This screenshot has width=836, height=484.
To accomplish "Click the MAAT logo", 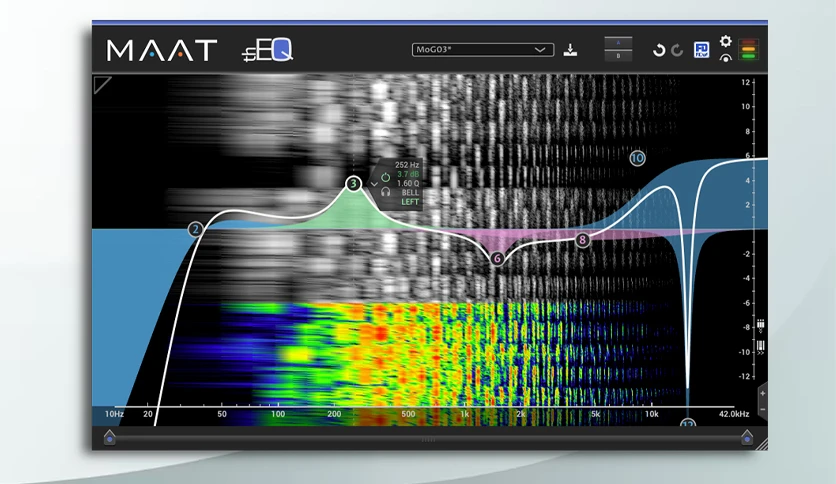I will [162, 50].
